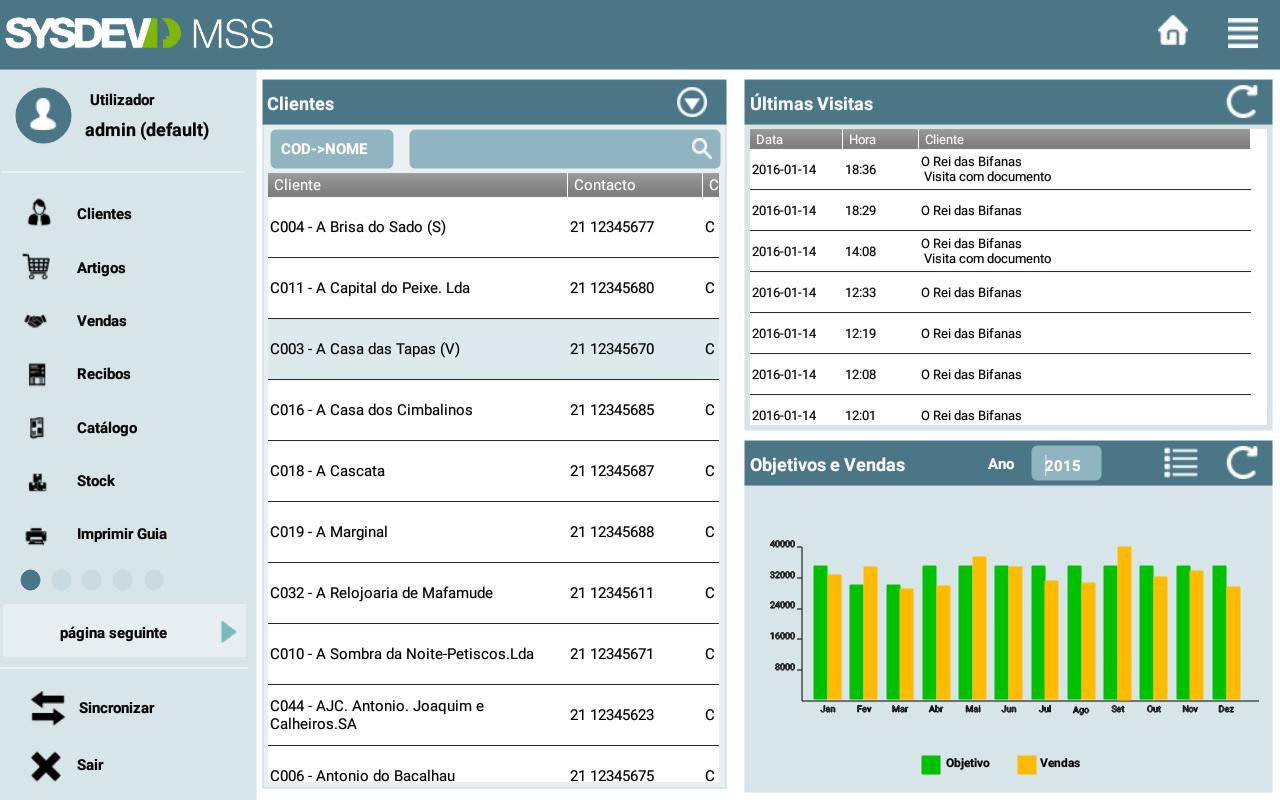Select the third page indicator dot
Image resolution: width=1280 pixels, height=800 pixels.
coord(92,580)
